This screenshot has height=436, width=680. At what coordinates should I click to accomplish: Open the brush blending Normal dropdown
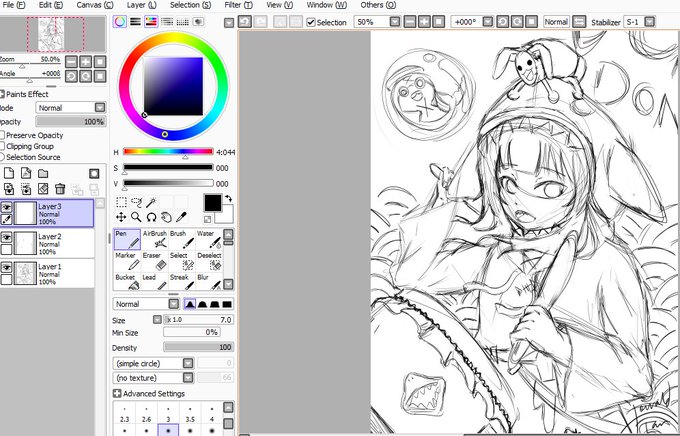[x=174, y=304]
